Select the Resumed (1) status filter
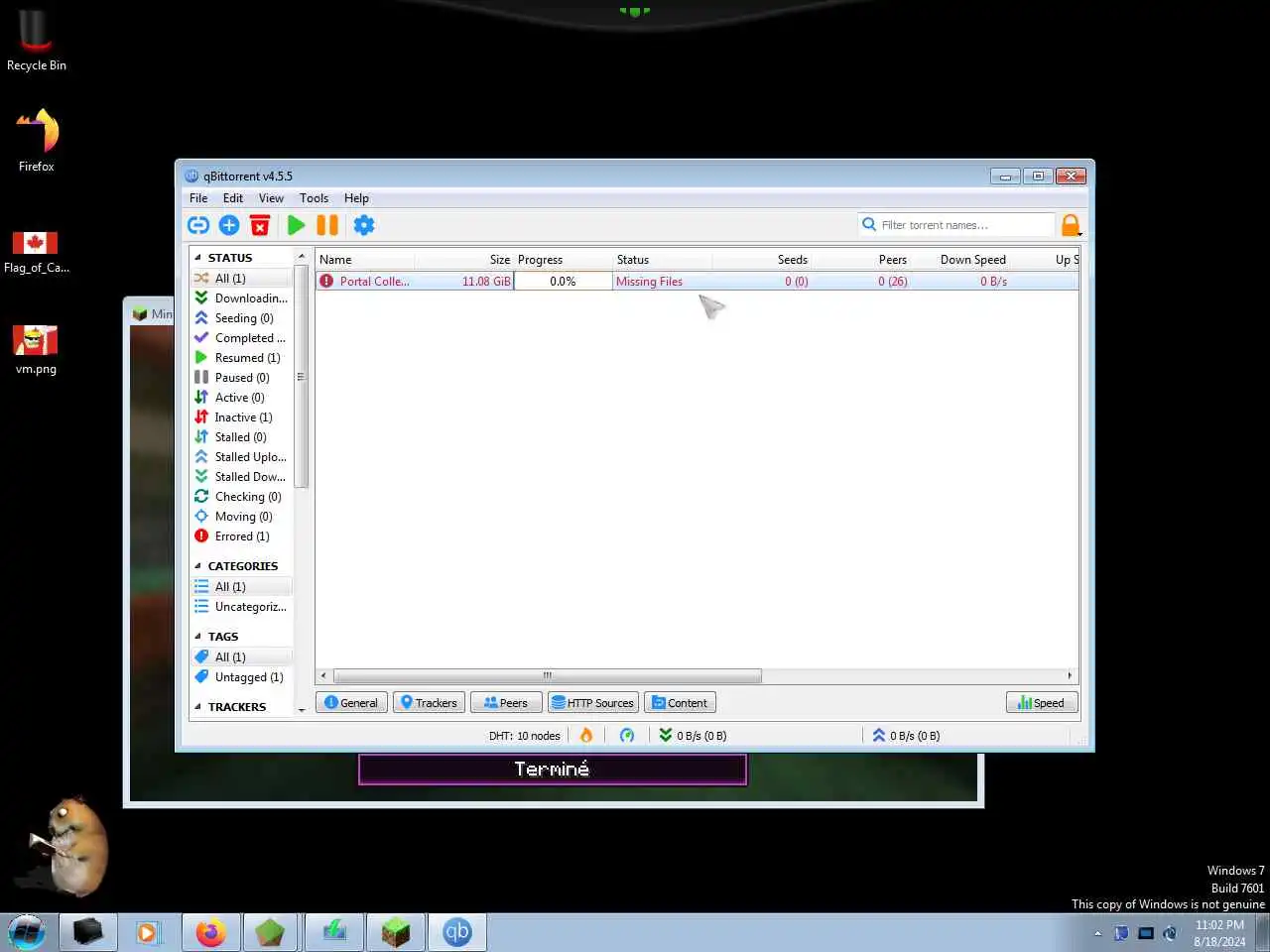1270x952 pixels. 241,358
